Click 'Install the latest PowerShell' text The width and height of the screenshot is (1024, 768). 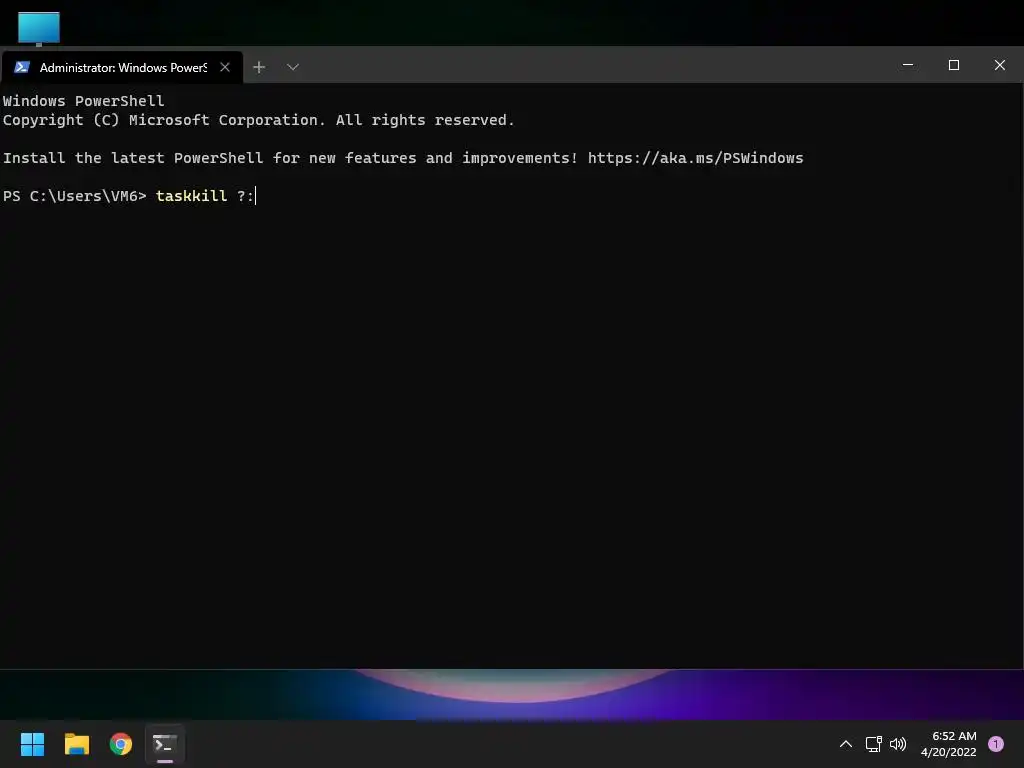(x=133, y=158)
